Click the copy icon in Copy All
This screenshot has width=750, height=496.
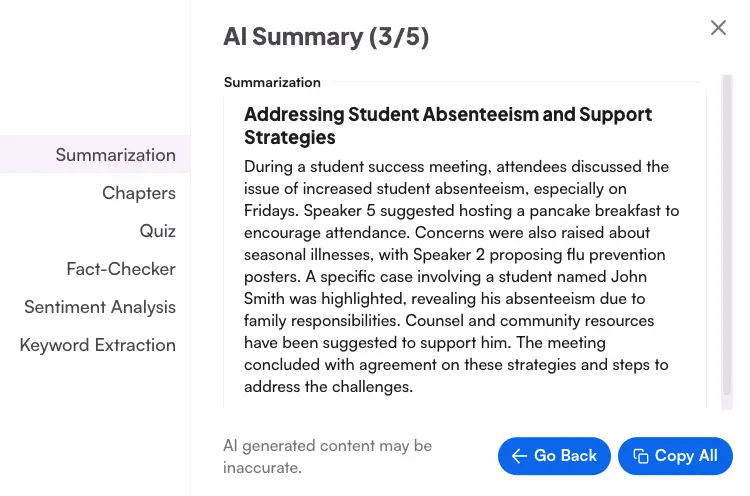click(x=641, y=456)
